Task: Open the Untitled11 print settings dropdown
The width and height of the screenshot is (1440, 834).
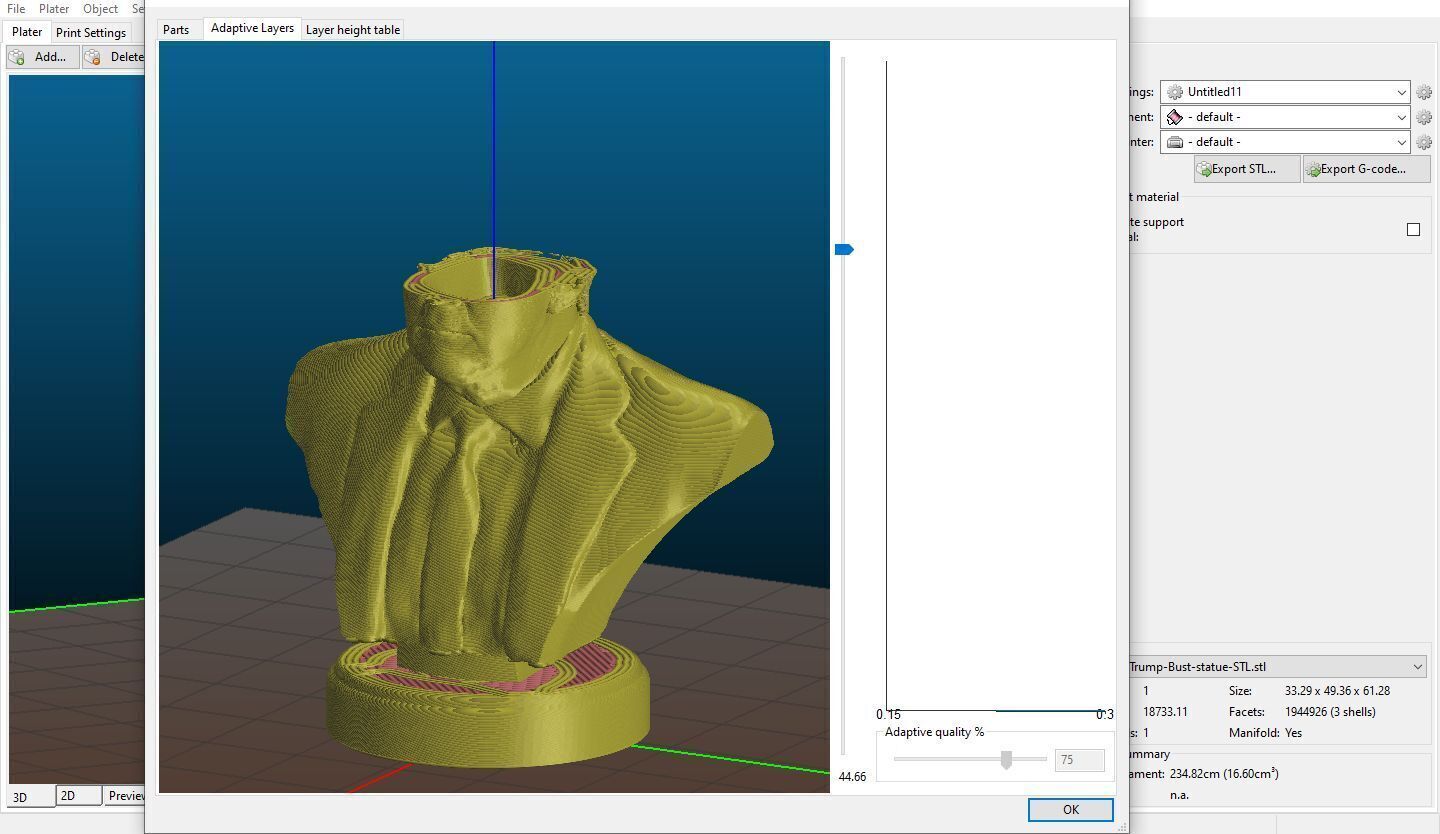Action: pos(1285,92)
